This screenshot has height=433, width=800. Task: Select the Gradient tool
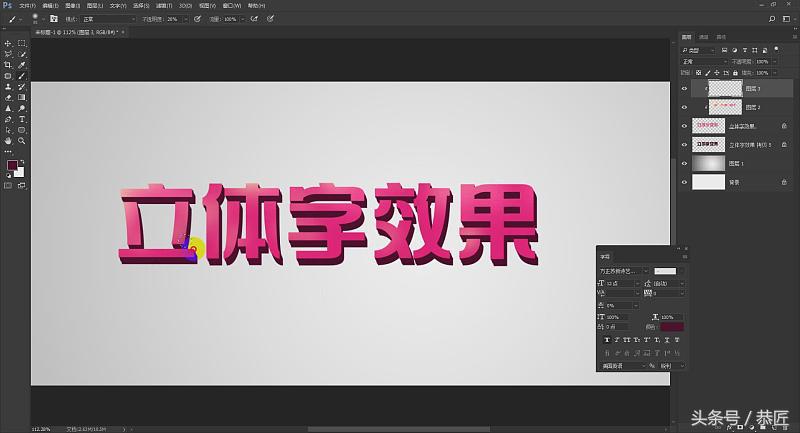click(x=21, y=97)
